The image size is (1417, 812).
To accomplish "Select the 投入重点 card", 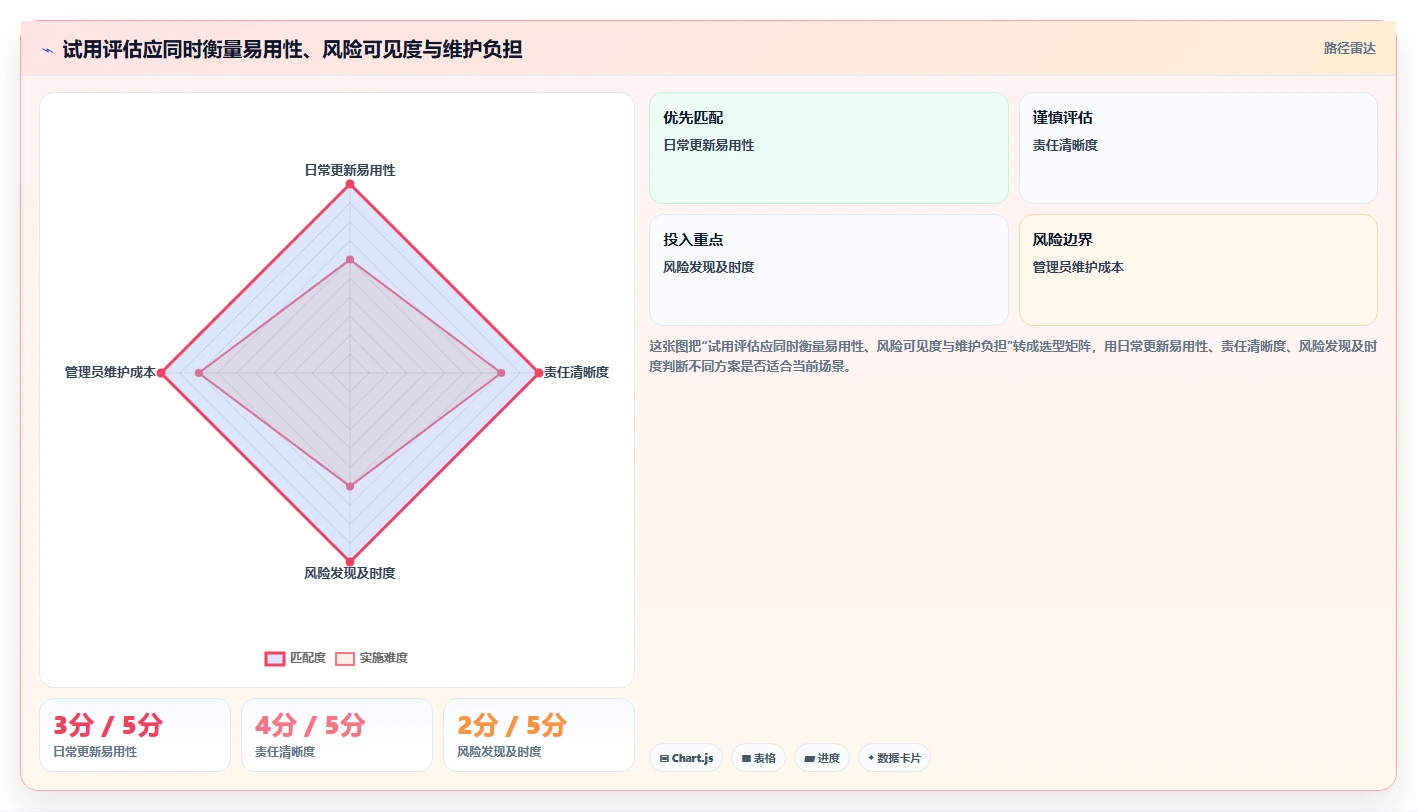I will click(829, 270).
